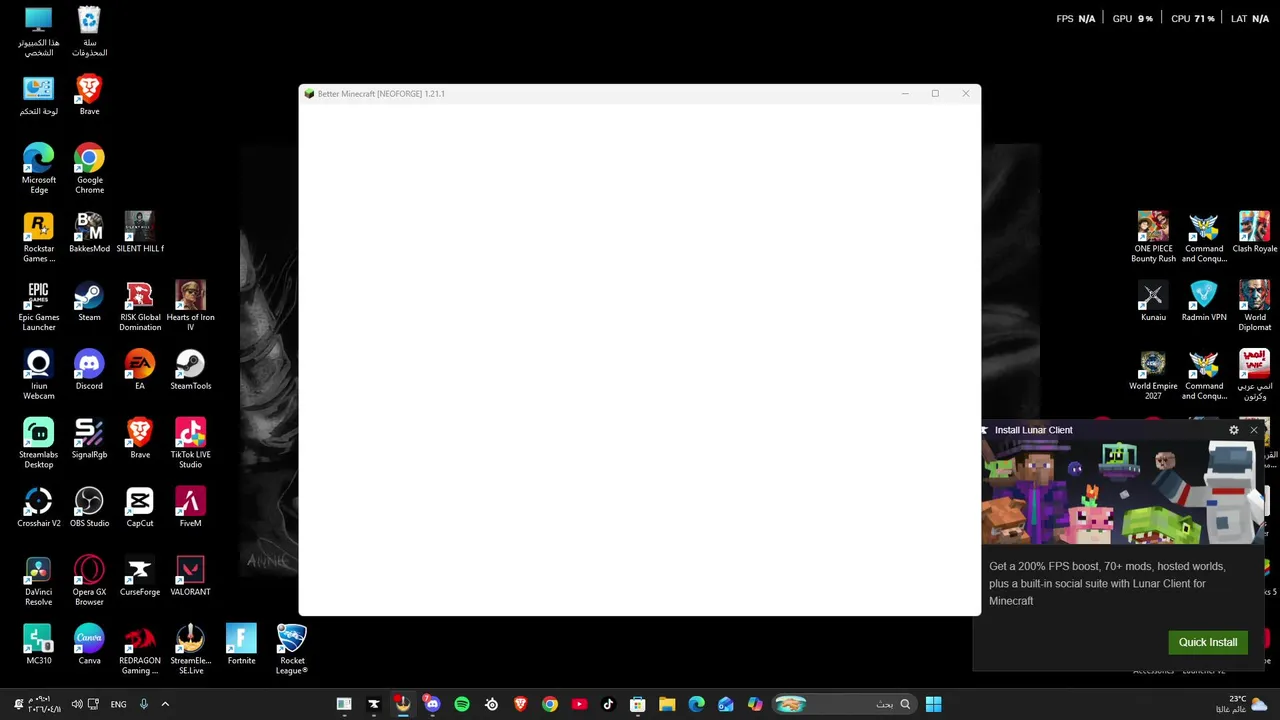Open the FiveM desktop shortcut
This screenshot has width=1280, height=720.
pyautogui.click(x=190, y=507)
